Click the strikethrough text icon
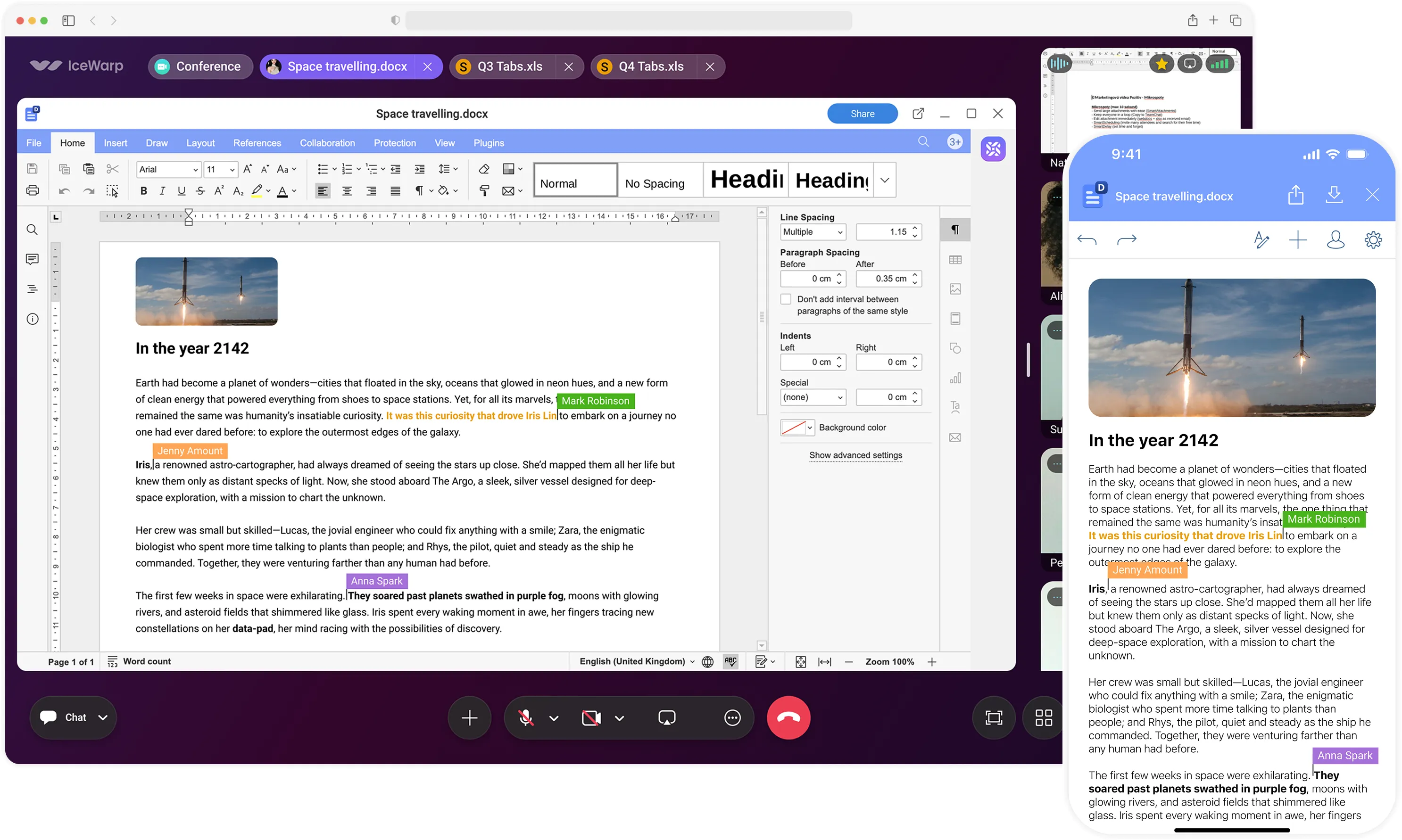 point(200,191)
